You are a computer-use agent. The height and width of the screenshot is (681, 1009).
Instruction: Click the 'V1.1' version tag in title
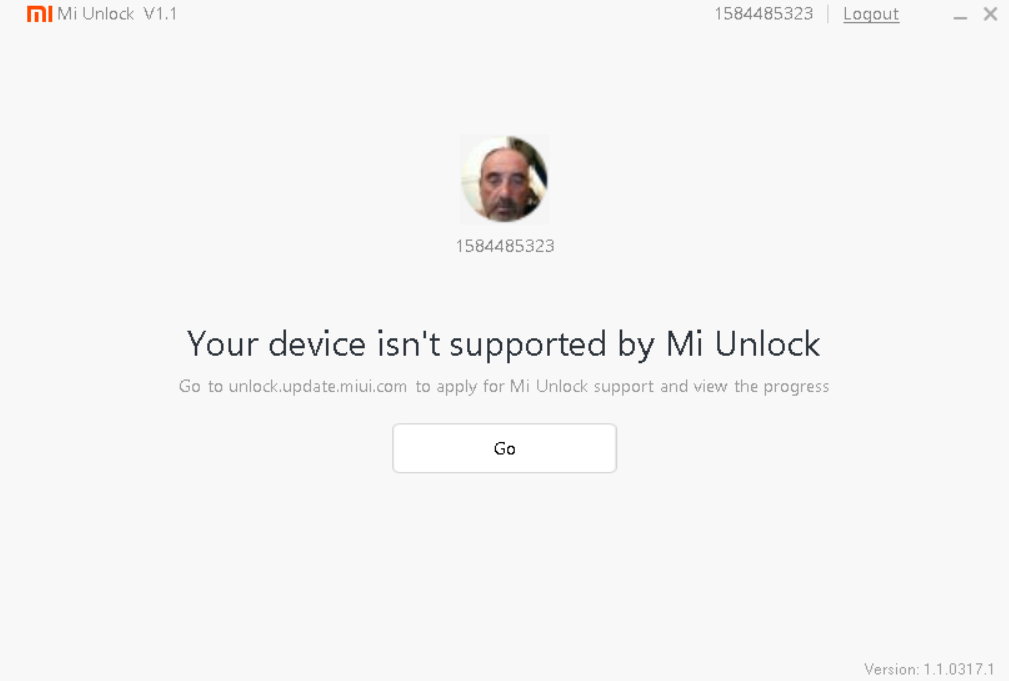[160, 14]
